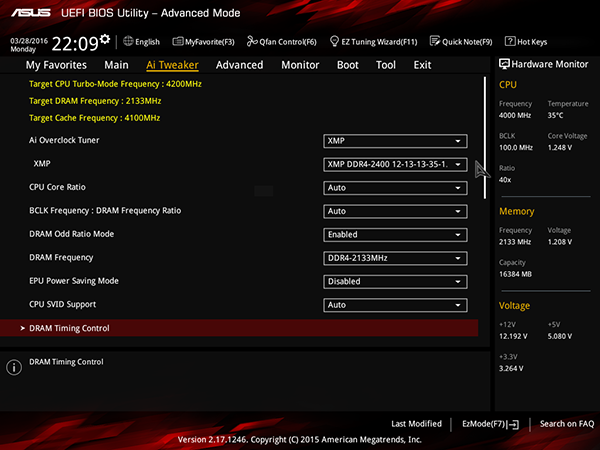Switch to the Boot tab
Image resolution: width=600 pixels, height=450 pixels.
click(x=348, y=65)
